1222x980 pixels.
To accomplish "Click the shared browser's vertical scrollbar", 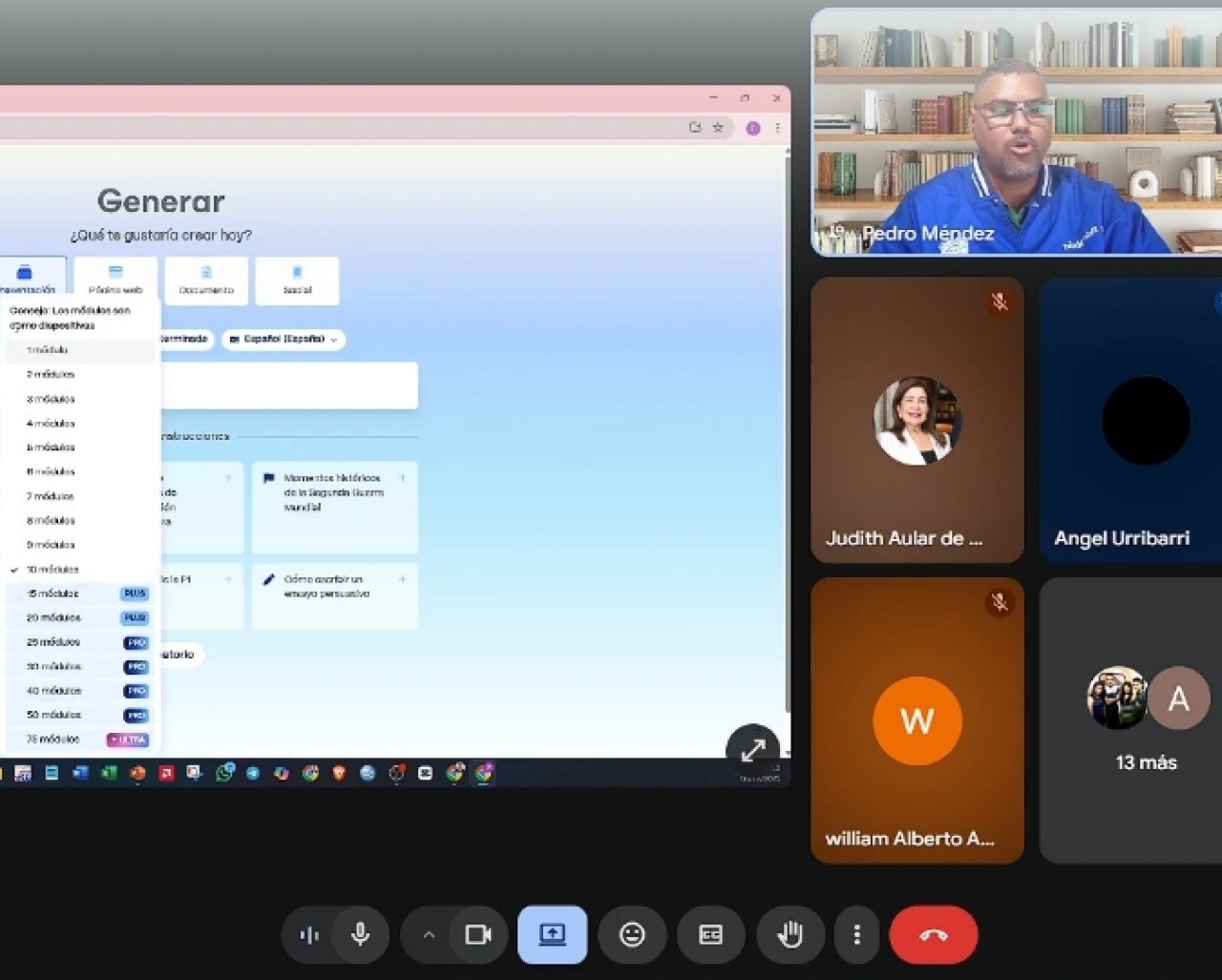I will tap(787, 429).
